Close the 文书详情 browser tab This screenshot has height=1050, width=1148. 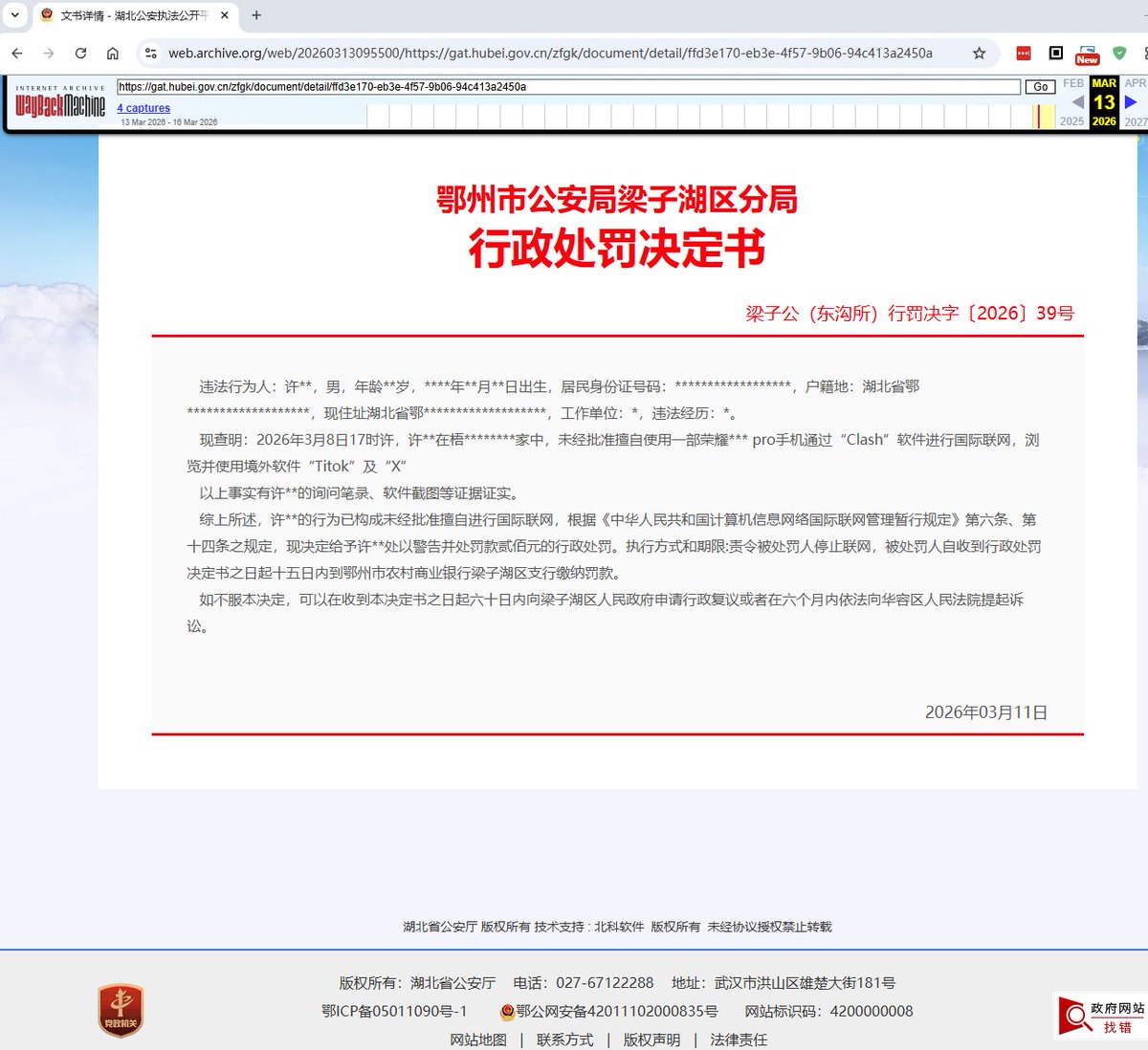[225, 15]
